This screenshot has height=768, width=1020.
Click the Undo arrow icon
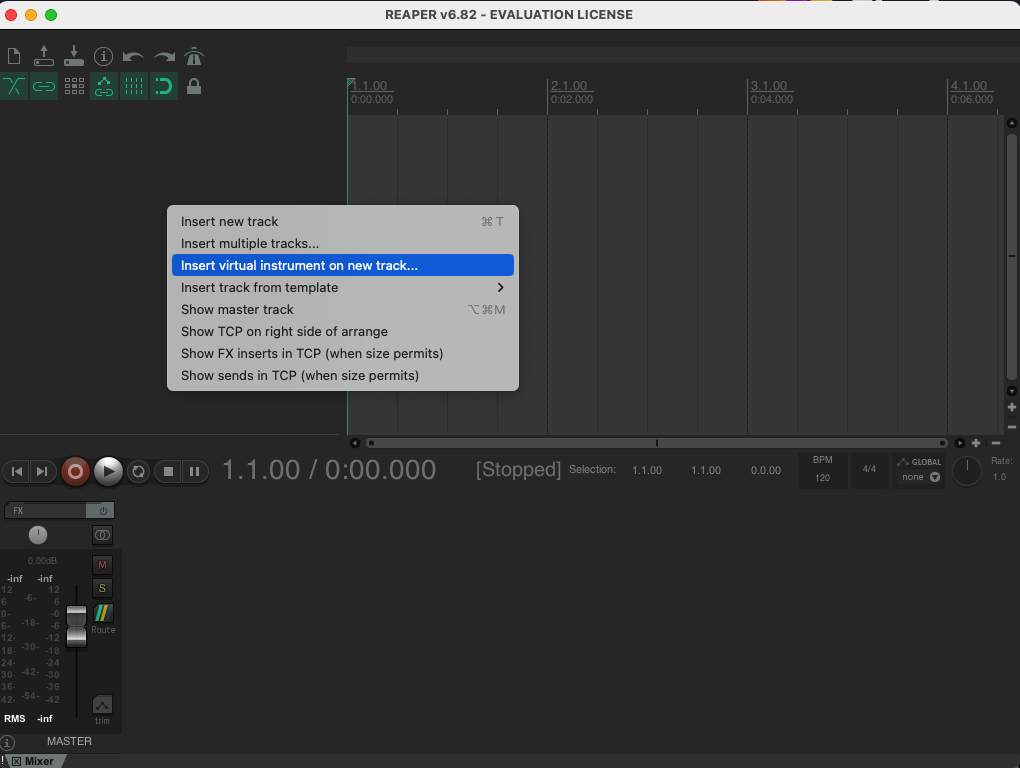(x=133, y=57)
